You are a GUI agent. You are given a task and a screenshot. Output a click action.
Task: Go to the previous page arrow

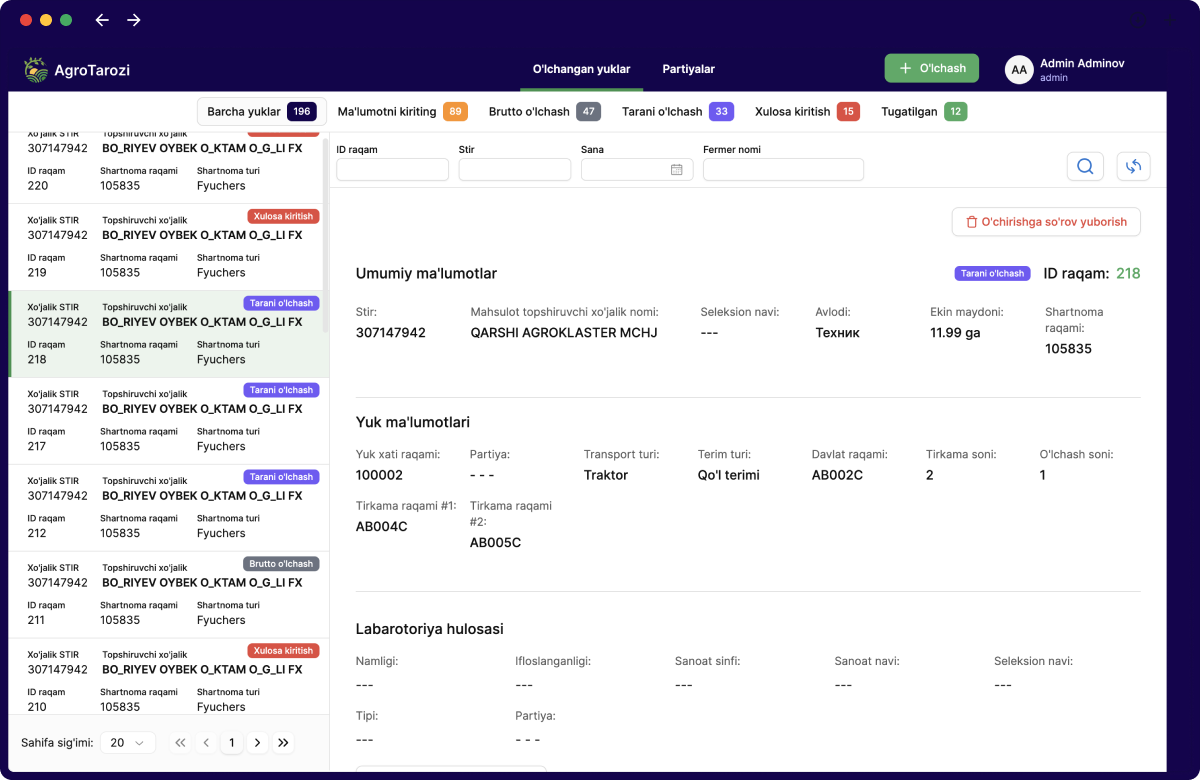[206, 743]
